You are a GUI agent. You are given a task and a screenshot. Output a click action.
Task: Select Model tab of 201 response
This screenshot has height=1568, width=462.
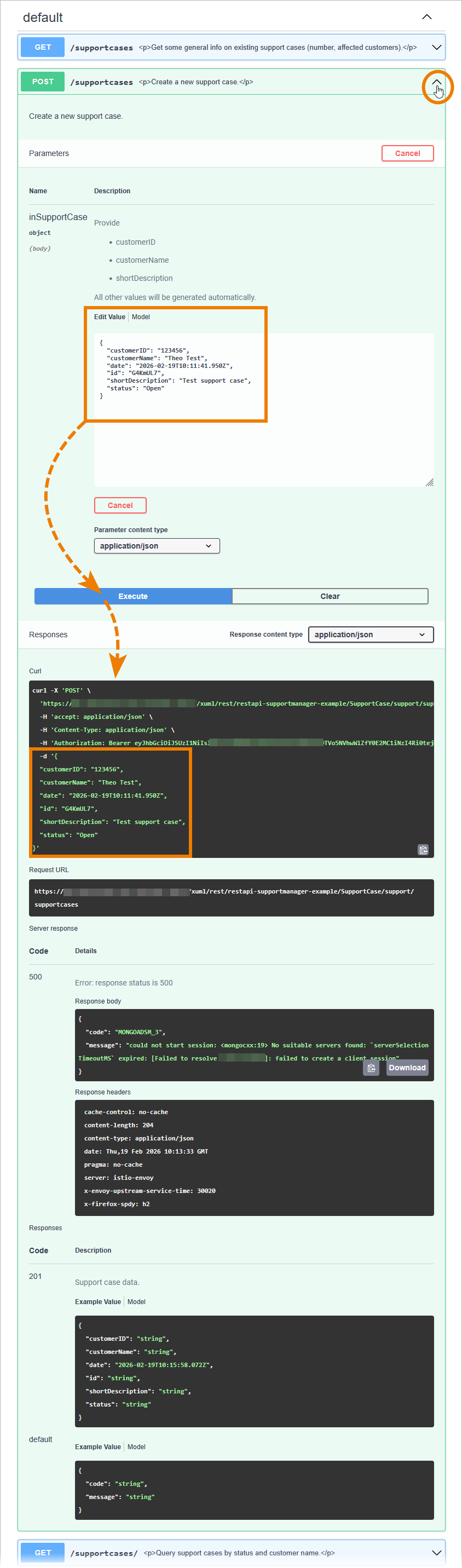click(136, 1301)
